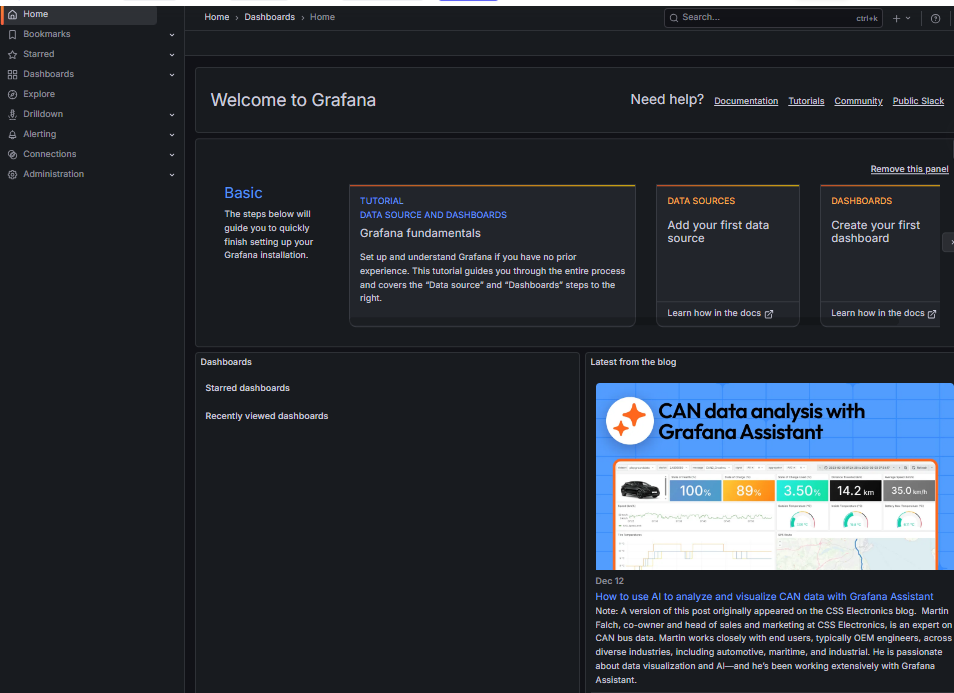The image size is (954, 693).
Task: Open Starred in the sidebar menu
Action: pos(39,54)
